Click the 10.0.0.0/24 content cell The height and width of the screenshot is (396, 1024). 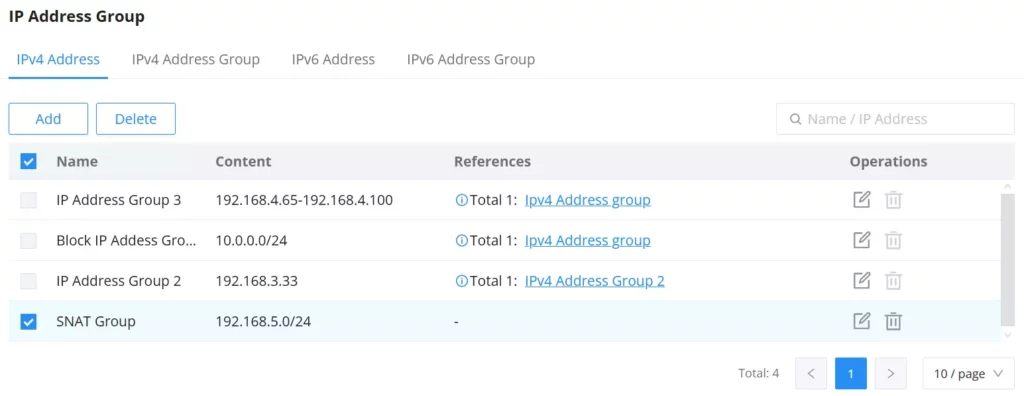pos(251,240)
